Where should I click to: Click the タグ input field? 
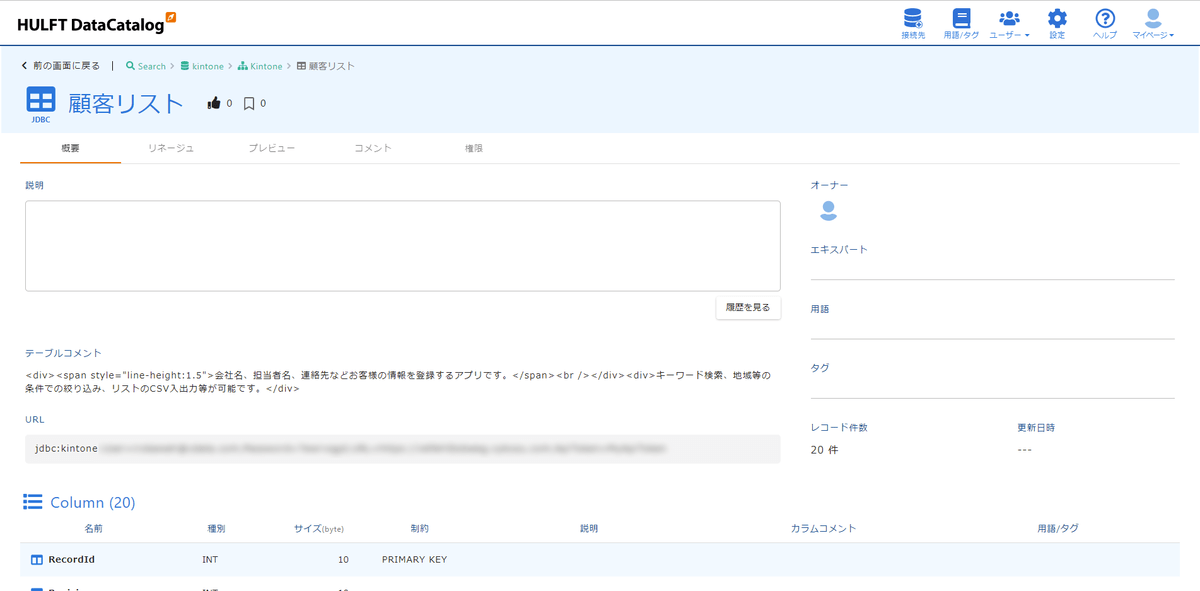pyautogui.click(x=992, y=387)
